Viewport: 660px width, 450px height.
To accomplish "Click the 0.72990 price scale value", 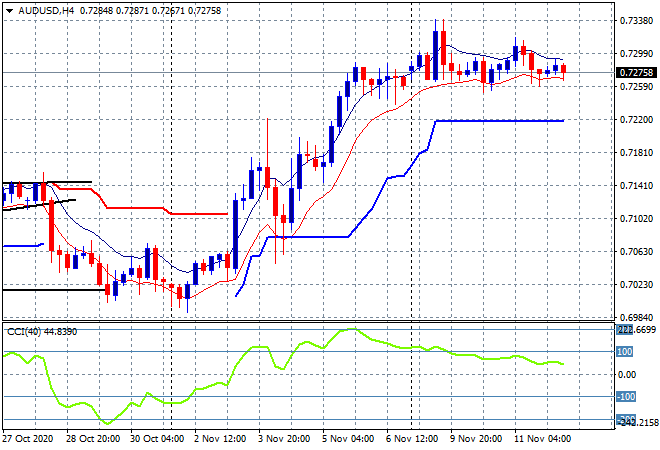I will 636,53.
